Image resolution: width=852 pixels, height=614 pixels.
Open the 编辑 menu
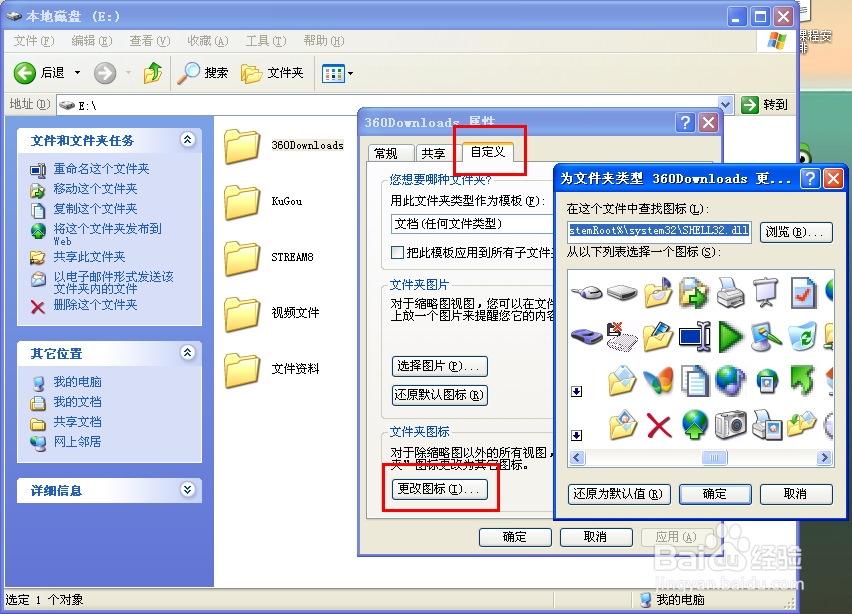[92, 41]
